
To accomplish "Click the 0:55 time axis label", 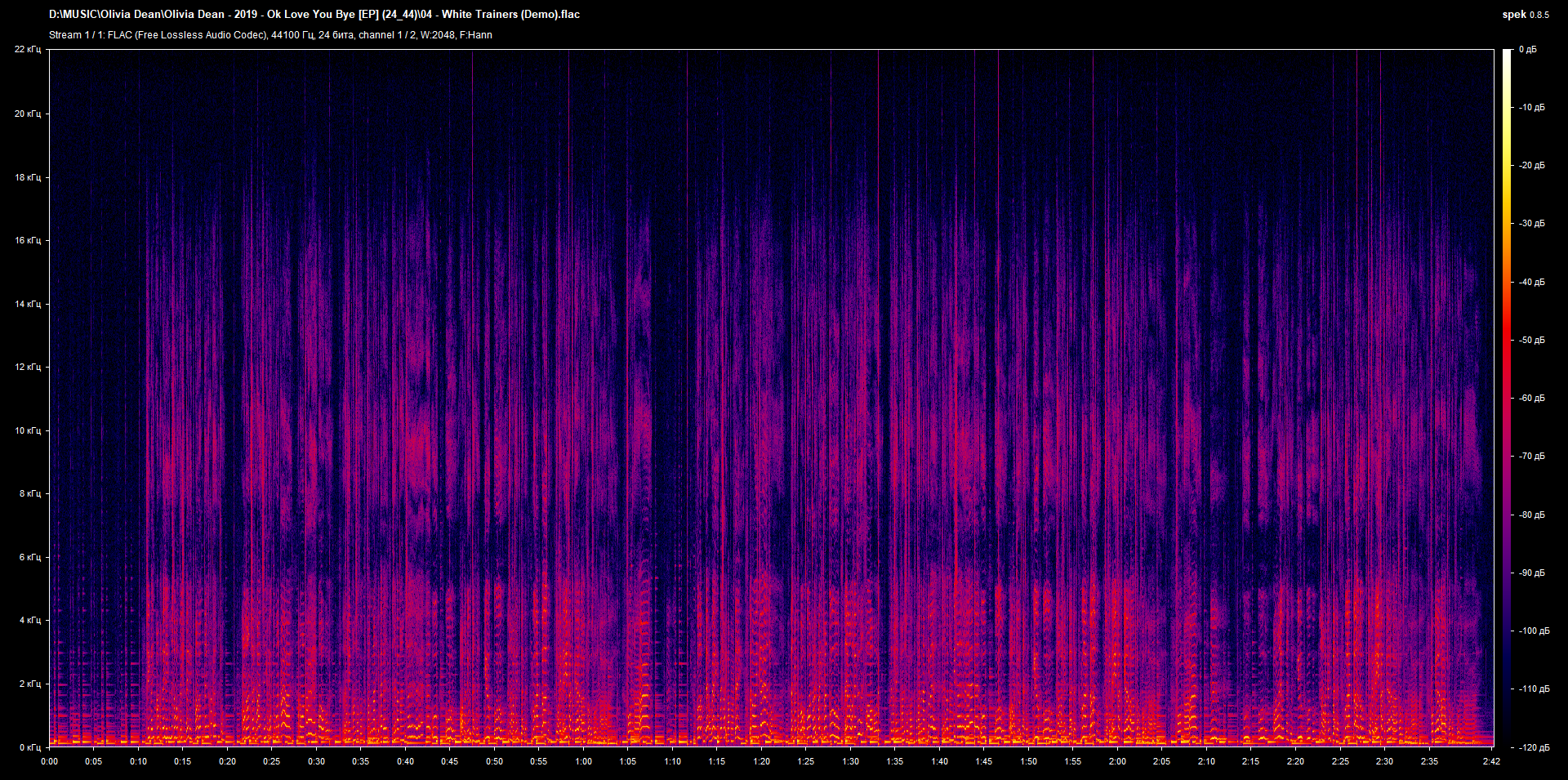I will 539,761.
